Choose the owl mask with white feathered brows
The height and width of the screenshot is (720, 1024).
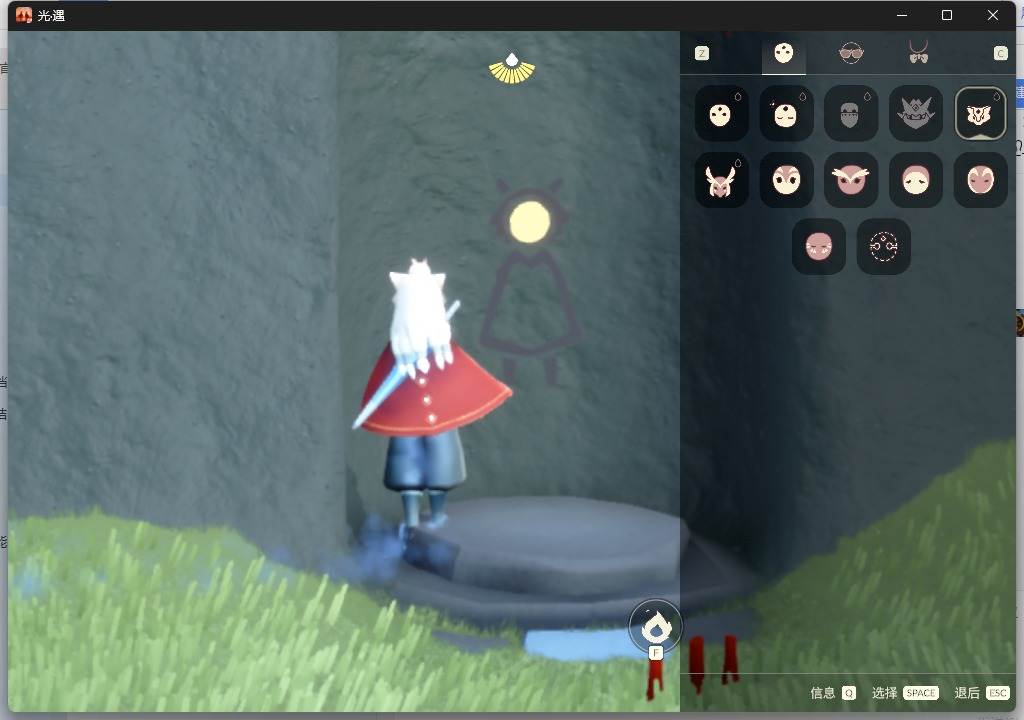[851, 180]
